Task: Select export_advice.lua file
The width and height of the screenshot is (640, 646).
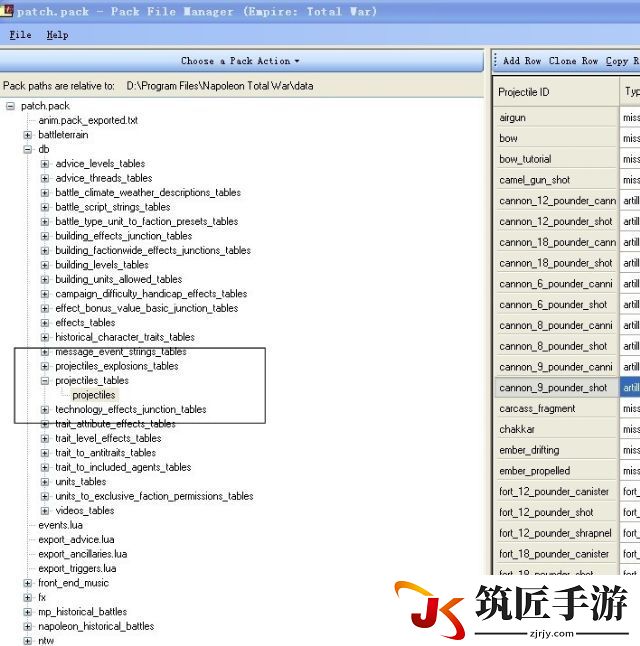Action: [76, 540]
